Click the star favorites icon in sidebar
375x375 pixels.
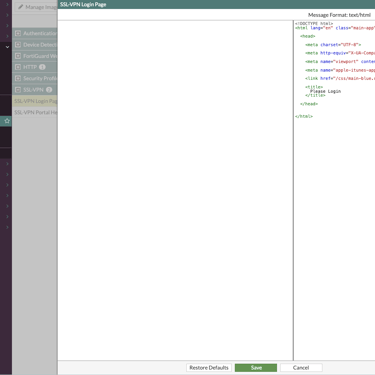[7, 121]
